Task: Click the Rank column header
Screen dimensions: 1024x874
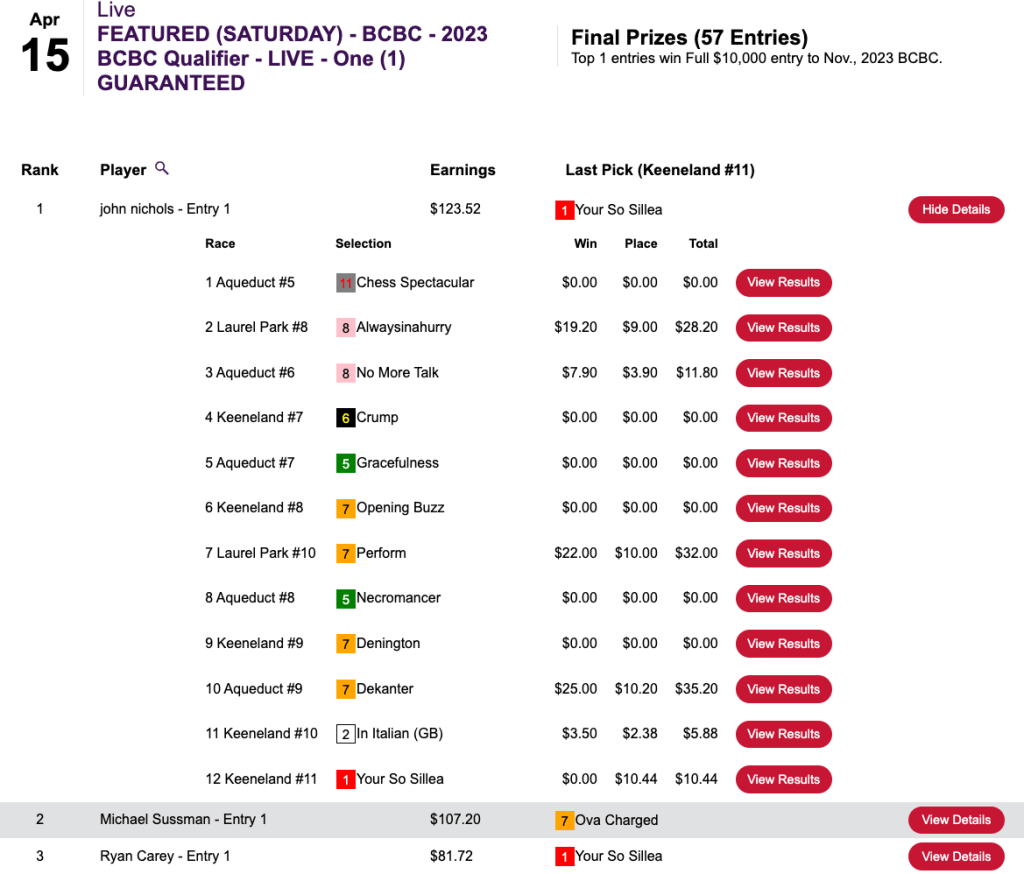Action: 40,170
